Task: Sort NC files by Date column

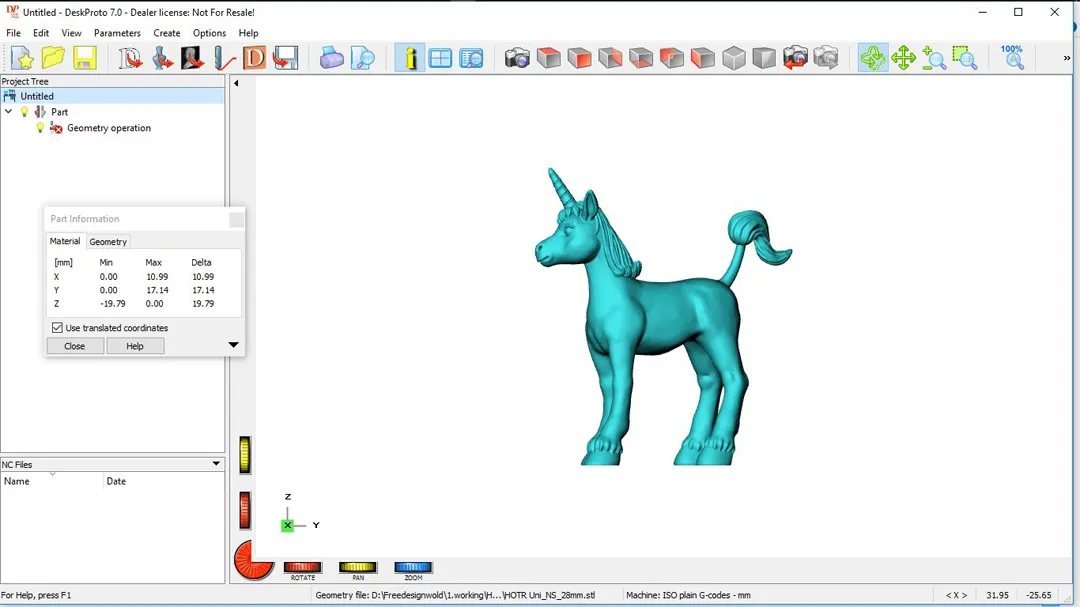Action: 164,481
